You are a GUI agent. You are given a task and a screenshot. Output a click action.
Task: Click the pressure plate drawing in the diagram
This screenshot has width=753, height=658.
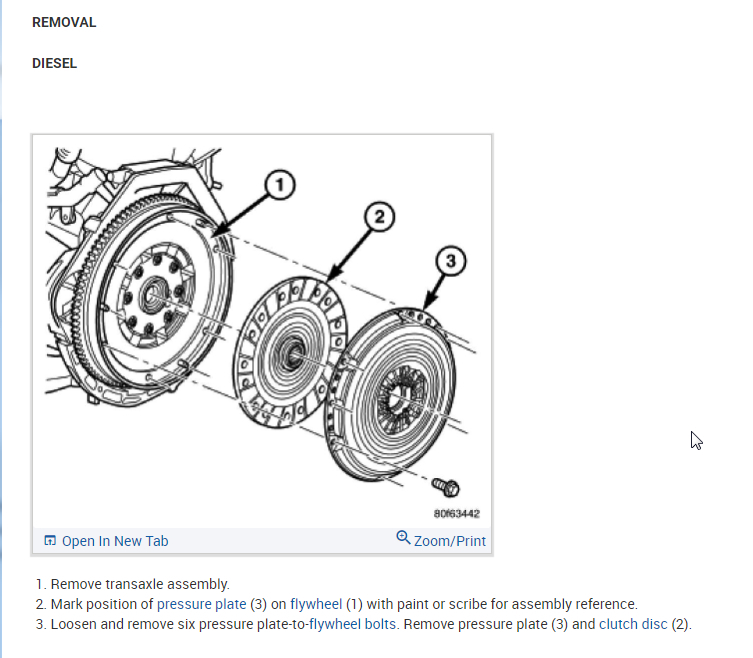click(390, 394)
